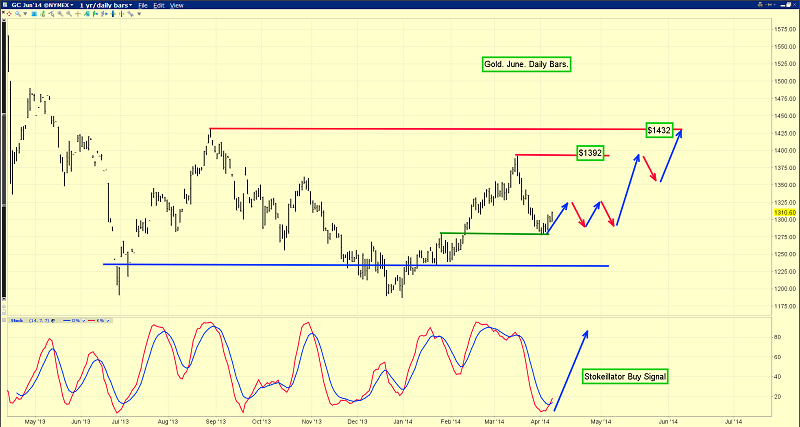Click the small x close icon in toolbar corner
Screen dimensions: 800x427
[3, 12]
